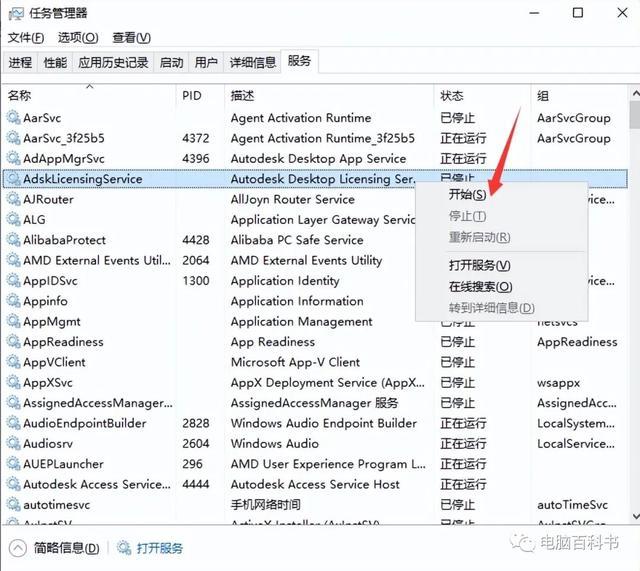640x571 pixels.
Task: Click the AUEPLauncher service name
Action: coord(63,464)
